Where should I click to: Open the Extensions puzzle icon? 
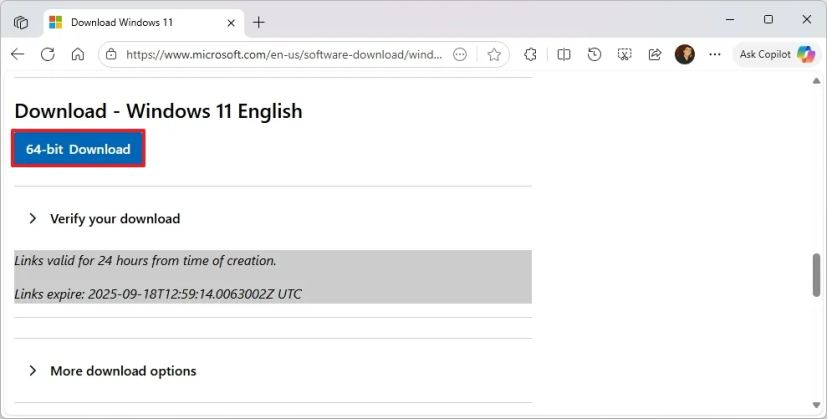(531, 55)
